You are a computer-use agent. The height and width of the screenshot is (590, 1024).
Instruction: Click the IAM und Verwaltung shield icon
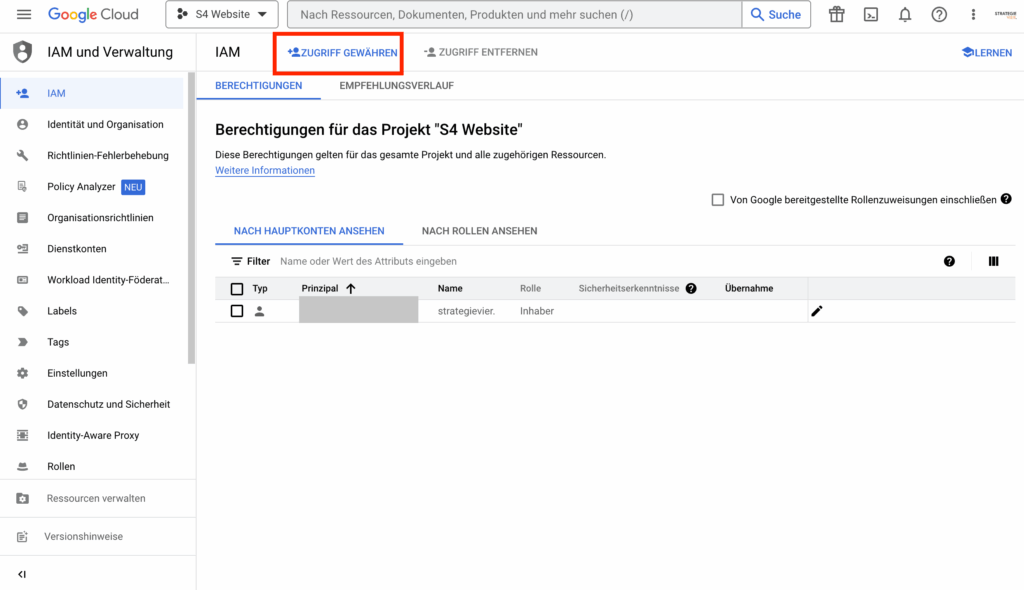[23, 52]
